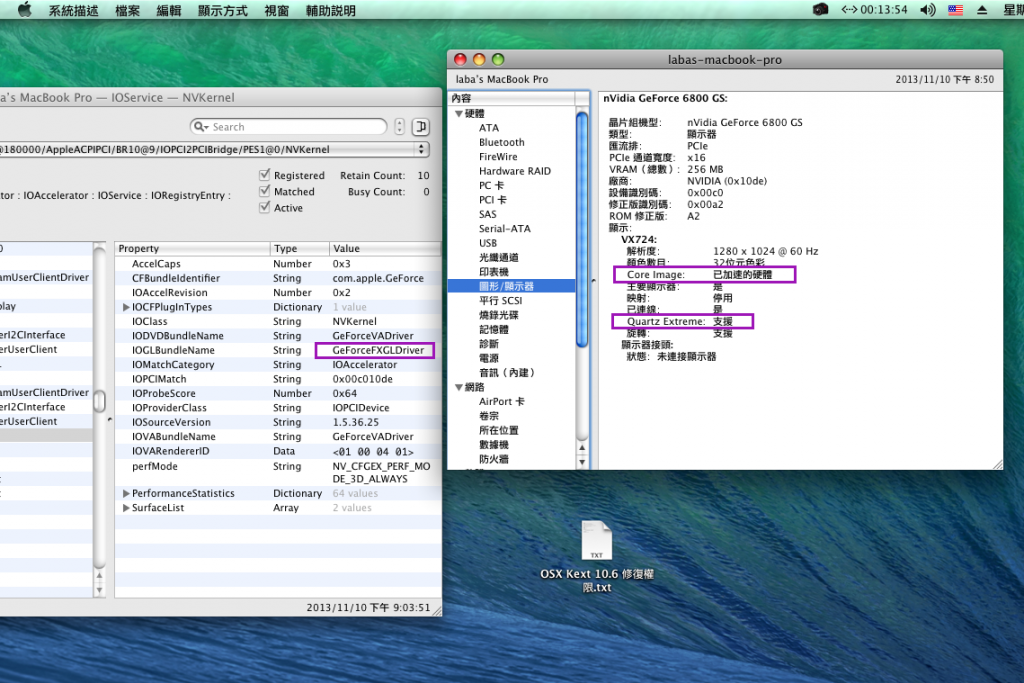This screenshot has width=1024, height=683.
Task: Collapse the 網路 section in sidebar
Action: 458,387
